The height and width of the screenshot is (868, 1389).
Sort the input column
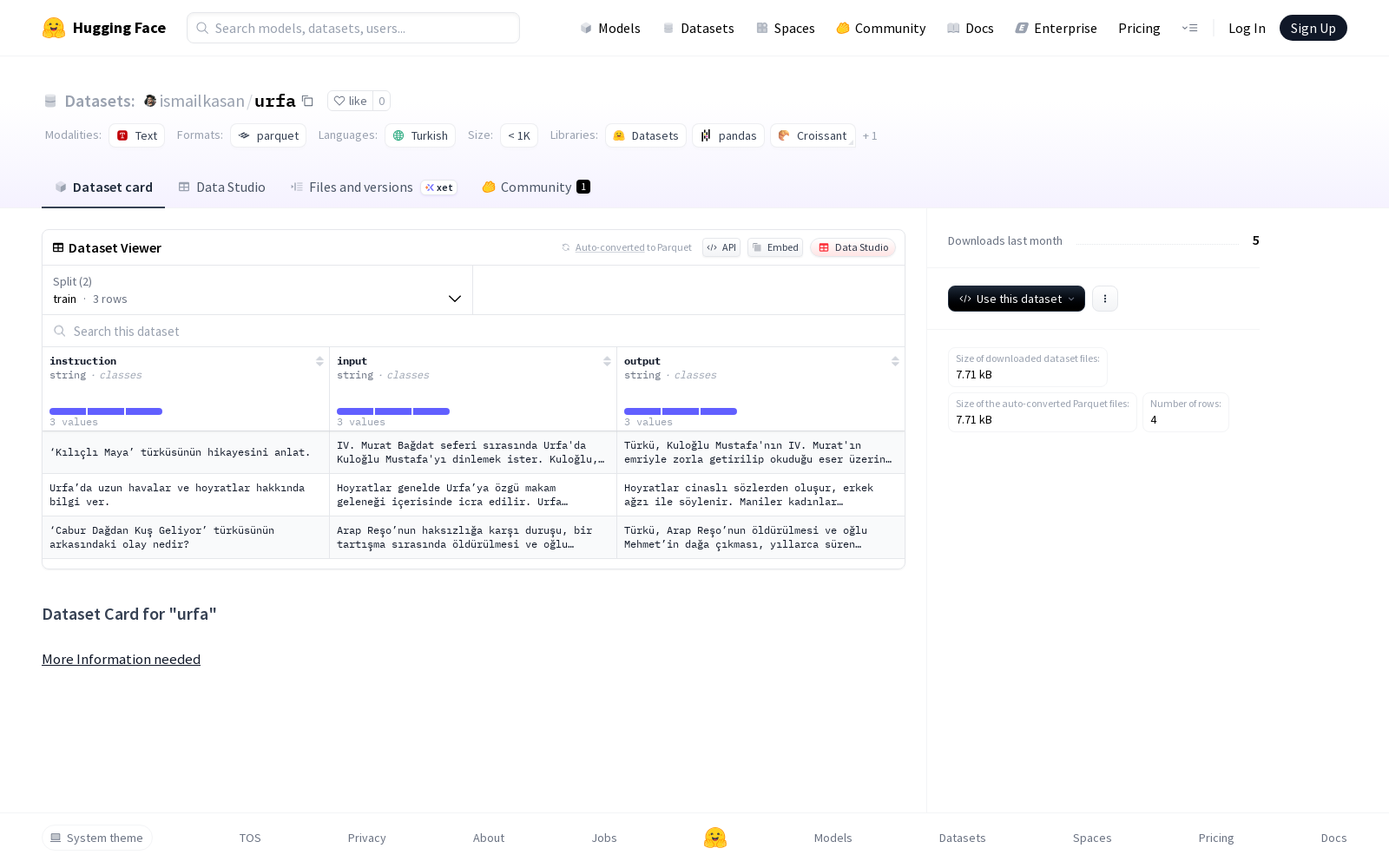coord(607,361)
